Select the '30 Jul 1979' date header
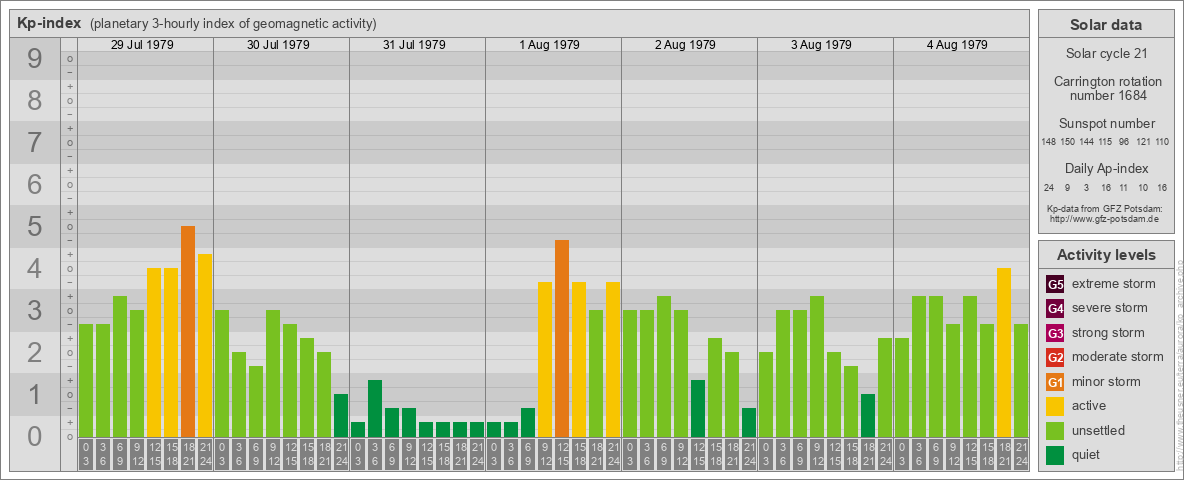The height and width of the screenshot is (480, 1184). click(278, 45)
